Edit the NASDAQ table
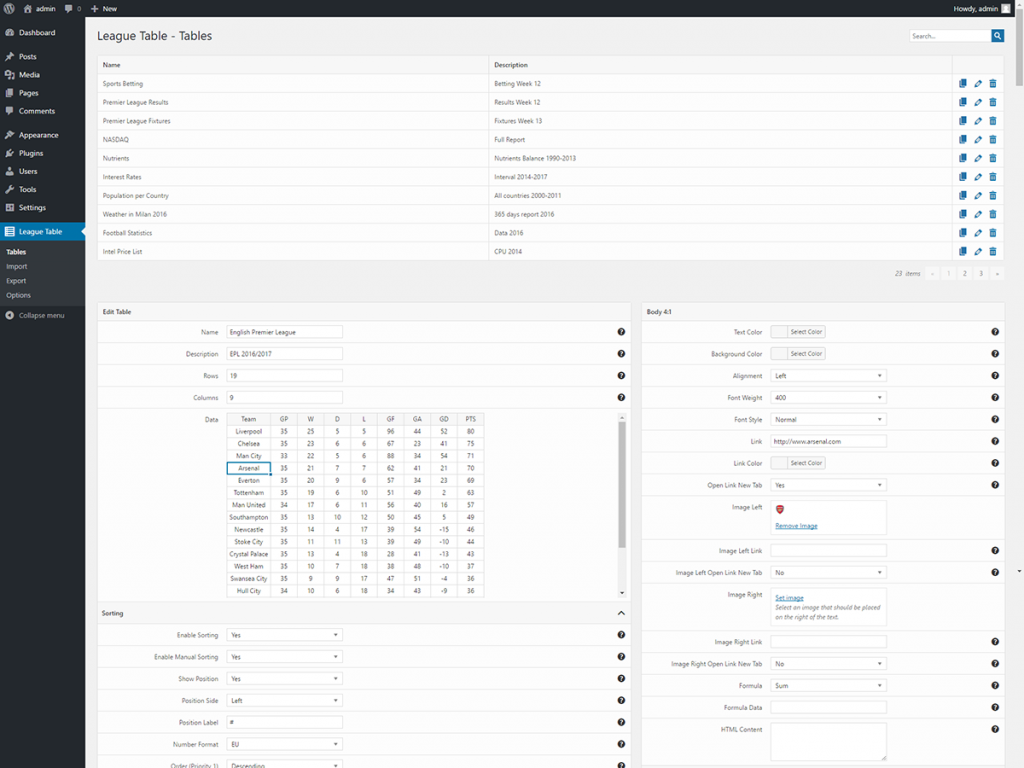The height and width of the screenshot is (768, 1024). (x=977, y=139)
